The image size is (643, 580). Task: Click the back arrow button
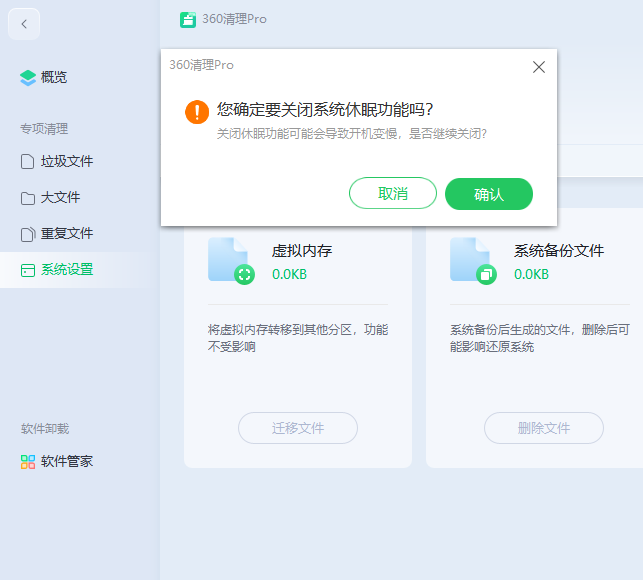coord(24,24)
